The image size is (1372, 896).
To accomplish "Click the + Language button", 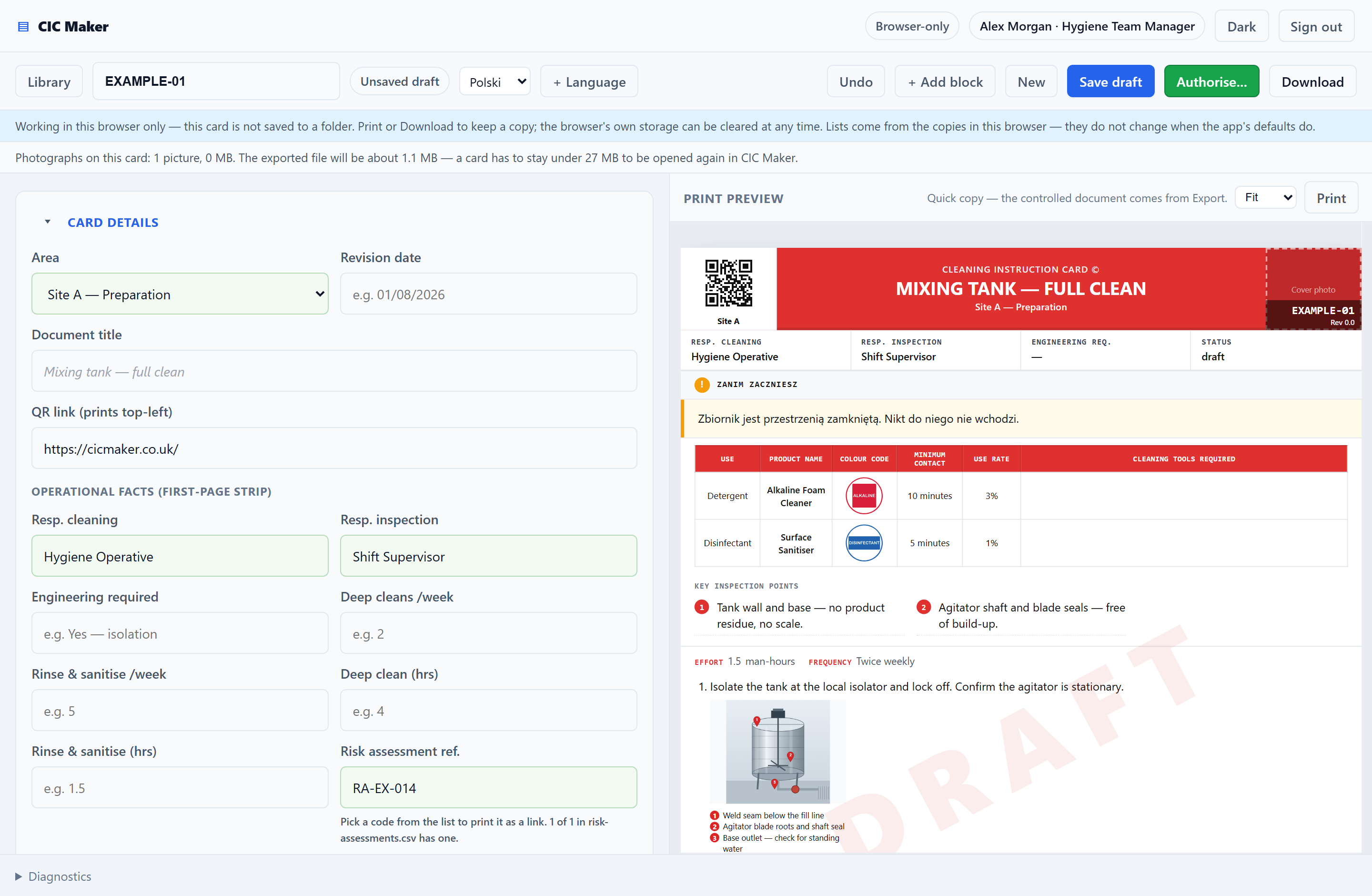I will tap(589, 82).
